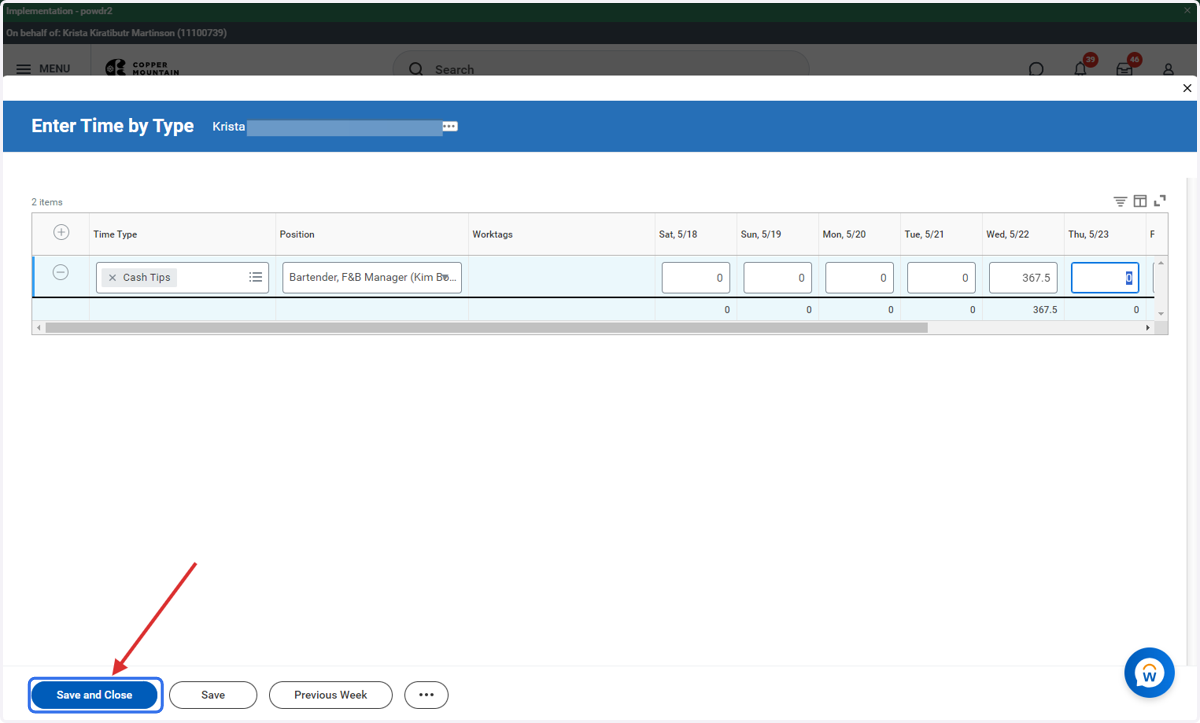Open the MENU hamburger button
This screenshot has height=723, width=1200.
point(43,69)
